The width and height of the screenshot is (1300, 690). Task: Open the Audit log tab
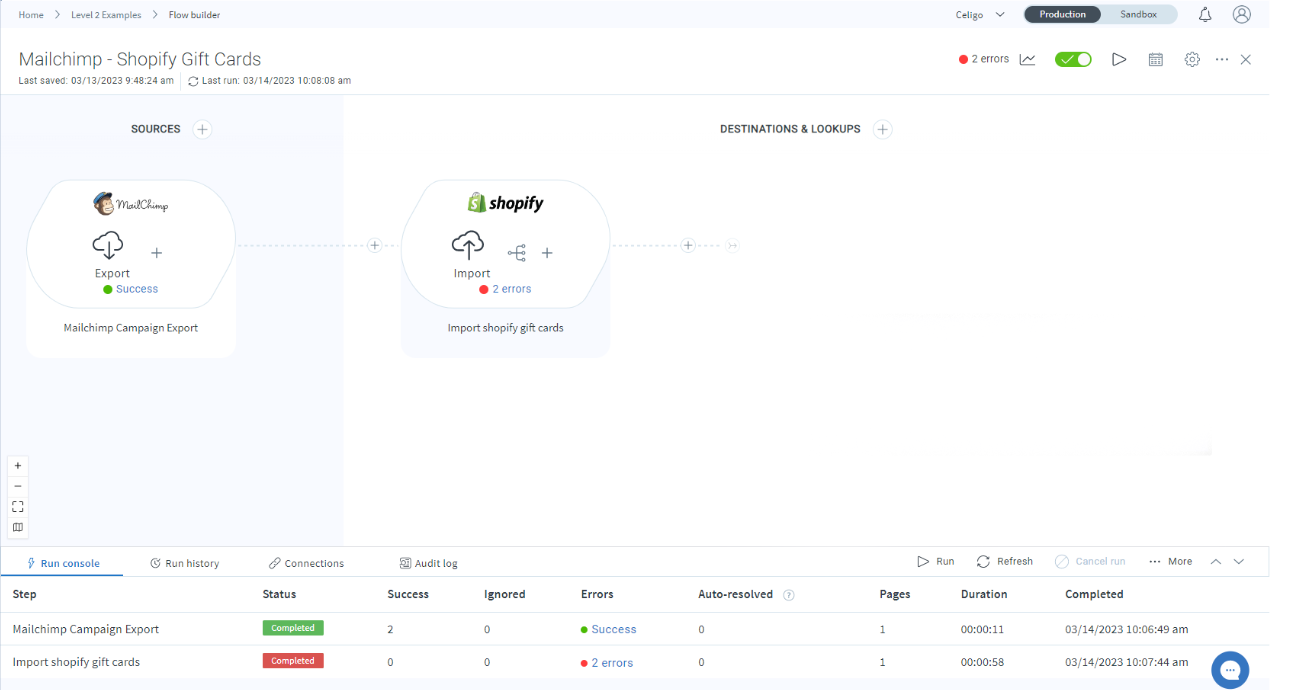[x=429, y=562]
